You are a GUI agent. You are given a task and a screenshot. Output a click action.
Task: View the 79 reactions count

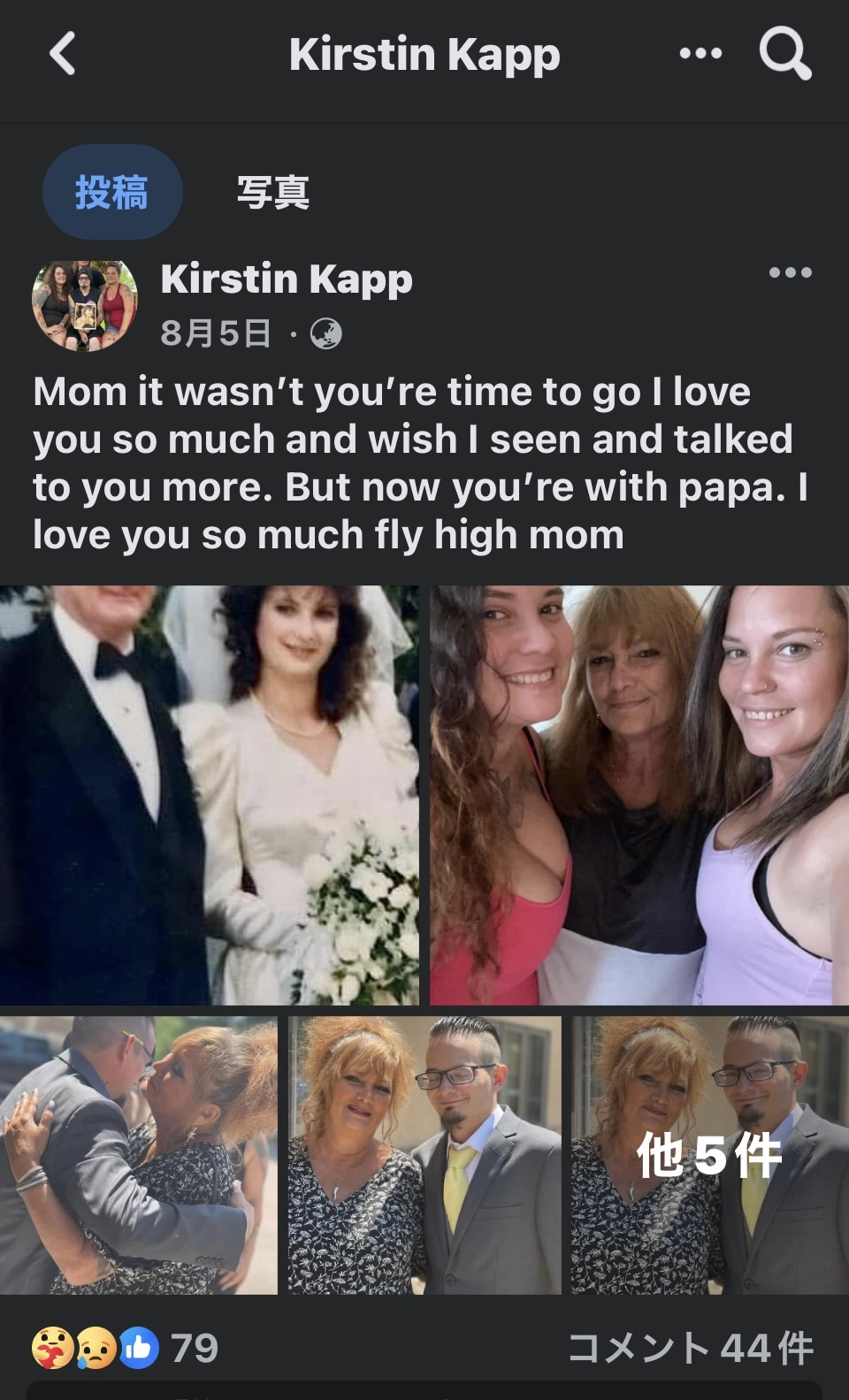coord(194,1349)
